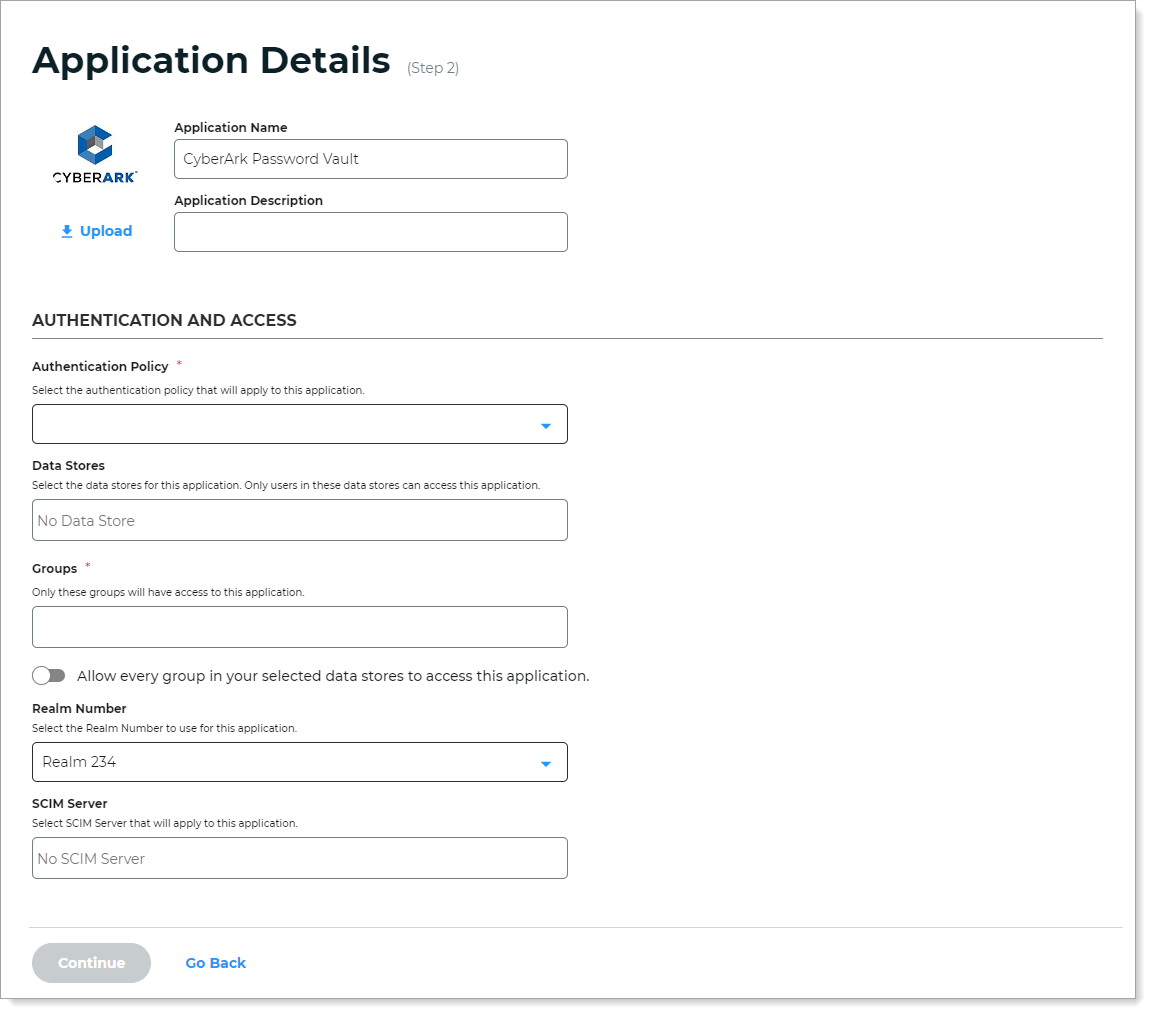Click the No Data Store field
Screen dimensions: 1151x1014
click(x=300, y=520)
